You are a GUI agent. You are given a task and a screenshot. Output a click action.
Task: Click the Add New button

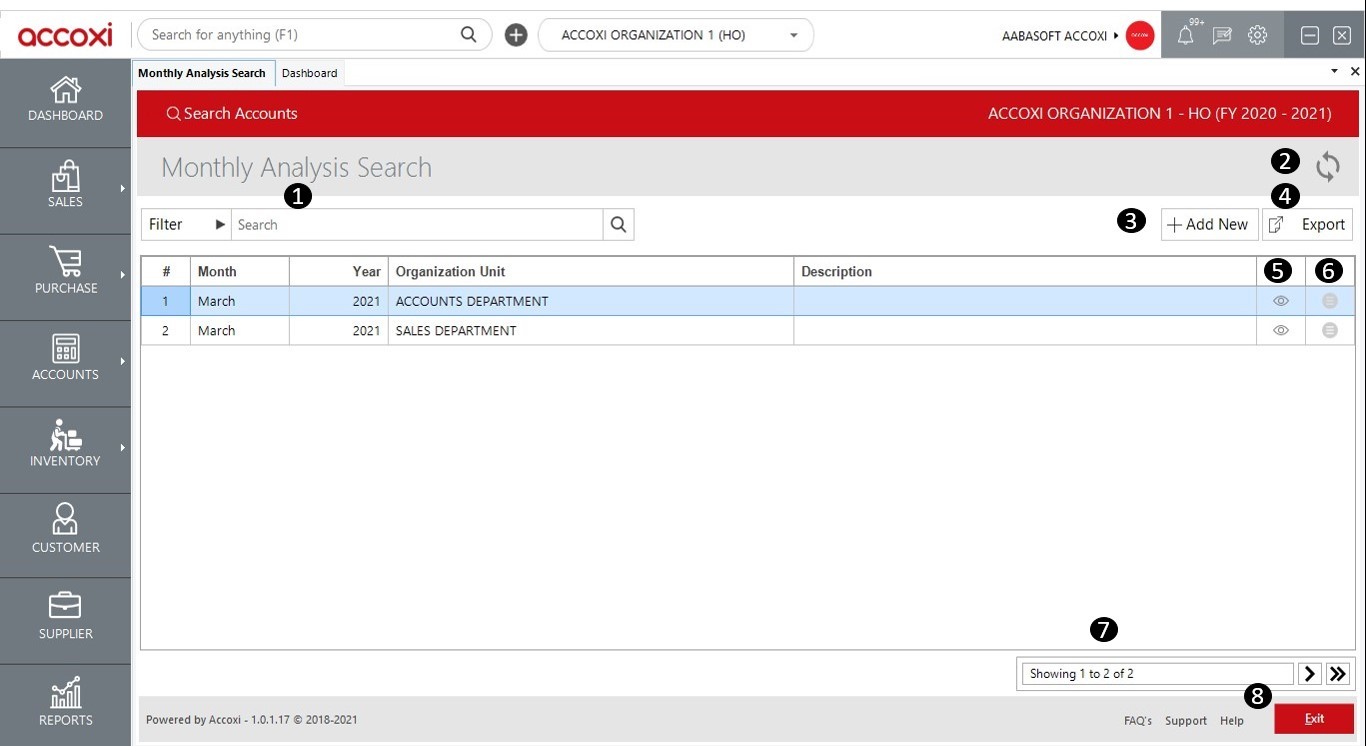(1209, 224)
